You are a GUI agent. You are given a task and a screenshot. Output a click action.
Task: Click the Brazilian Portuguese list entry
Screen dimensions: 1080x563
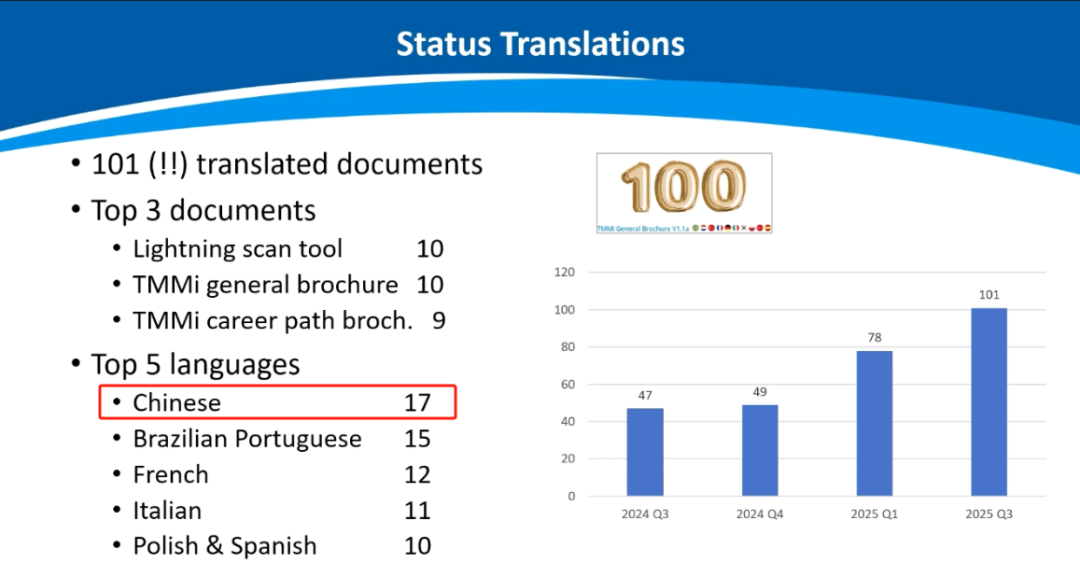[x=247, y=439]
